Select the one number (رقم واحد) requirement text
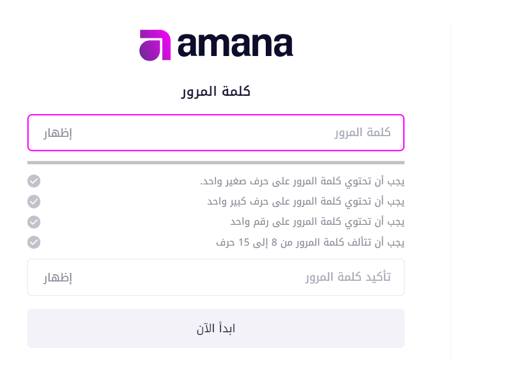512x370 pixels. coord(317,222)
